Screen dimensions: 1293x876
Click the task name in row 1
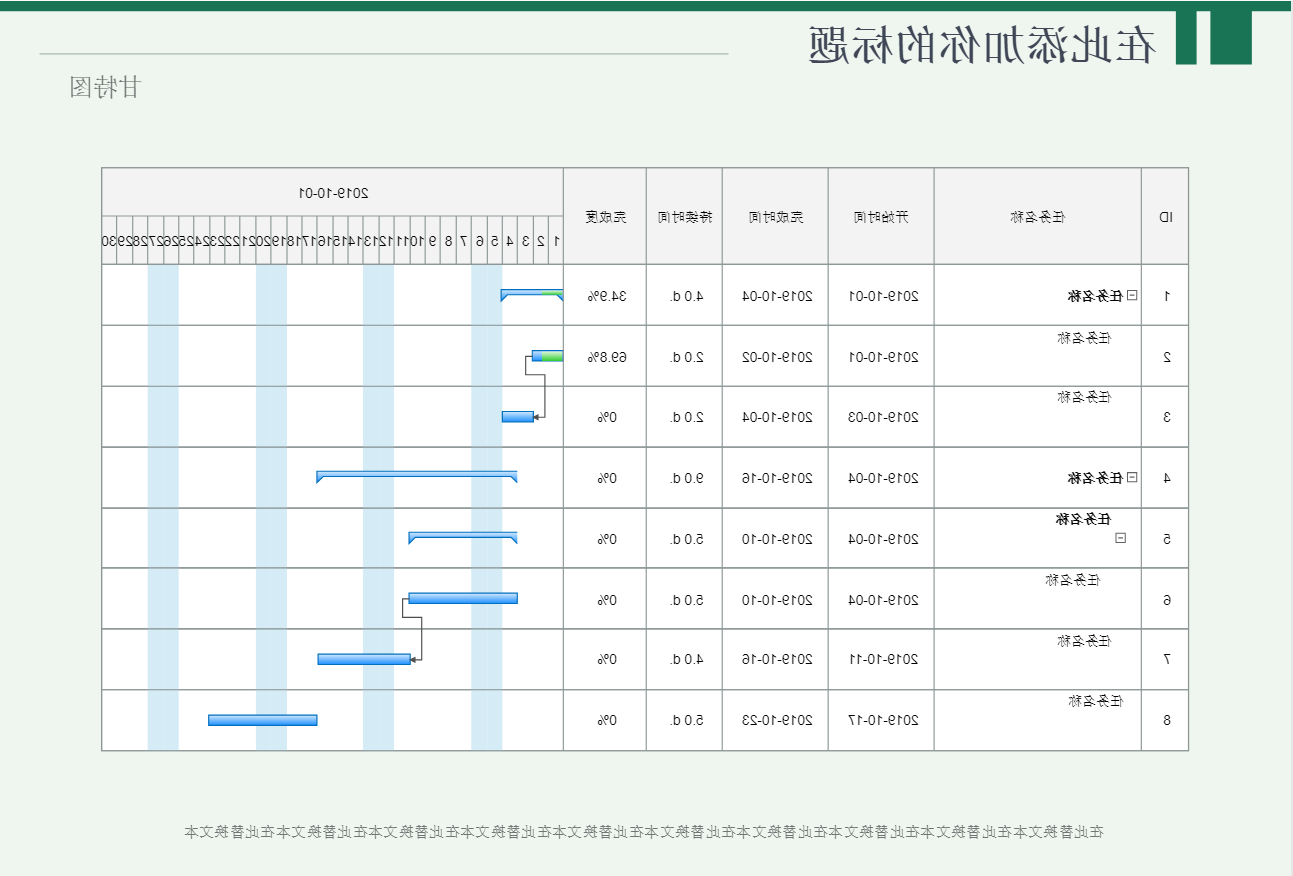1095,296
